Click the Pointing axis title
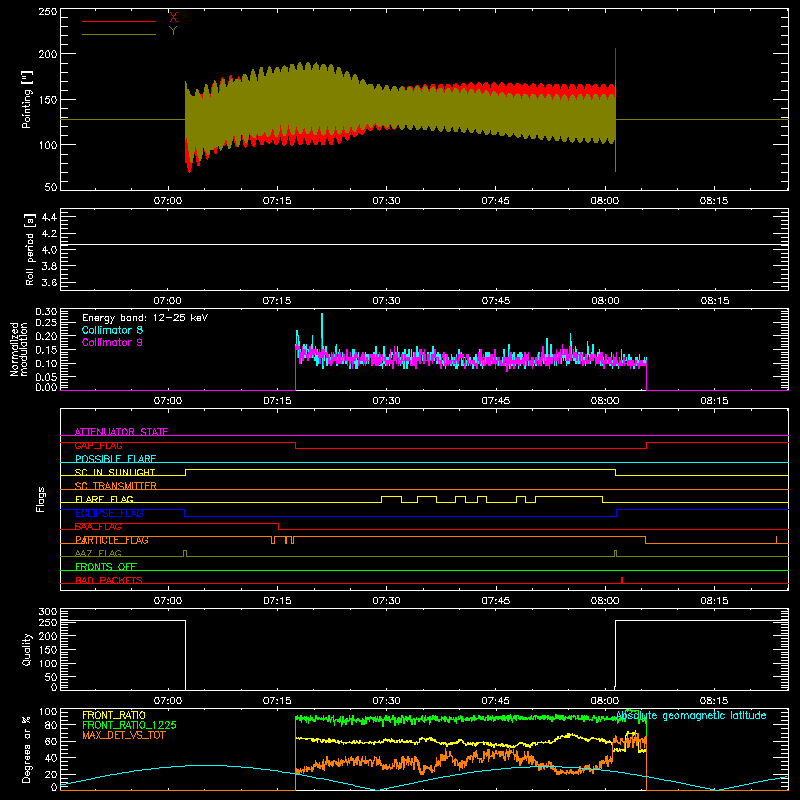The width and height of the screenshot is (800, 800). 27,99
